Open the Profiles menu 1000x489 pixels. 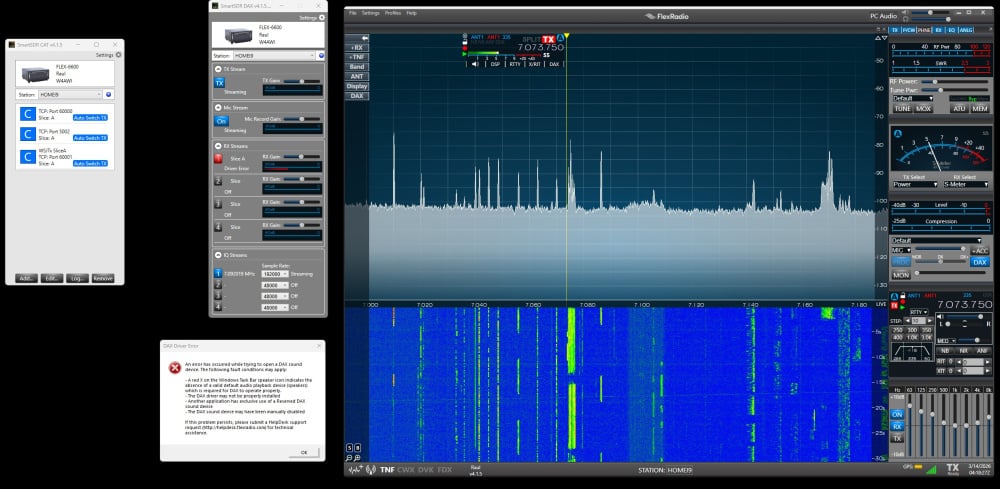point(393,13)
